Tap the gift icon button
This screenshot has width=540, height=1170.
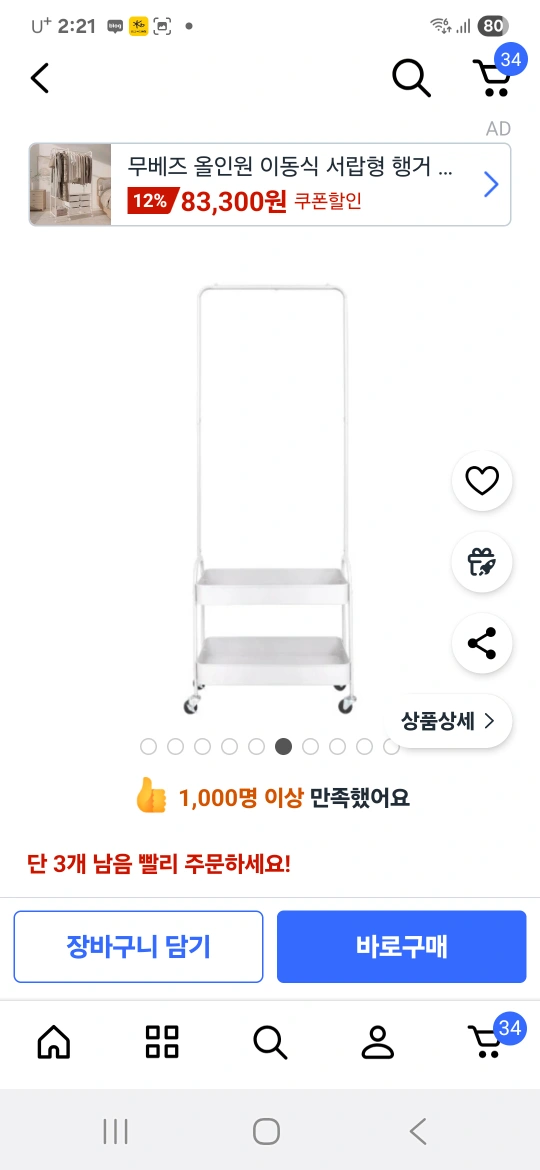point(482,562)
